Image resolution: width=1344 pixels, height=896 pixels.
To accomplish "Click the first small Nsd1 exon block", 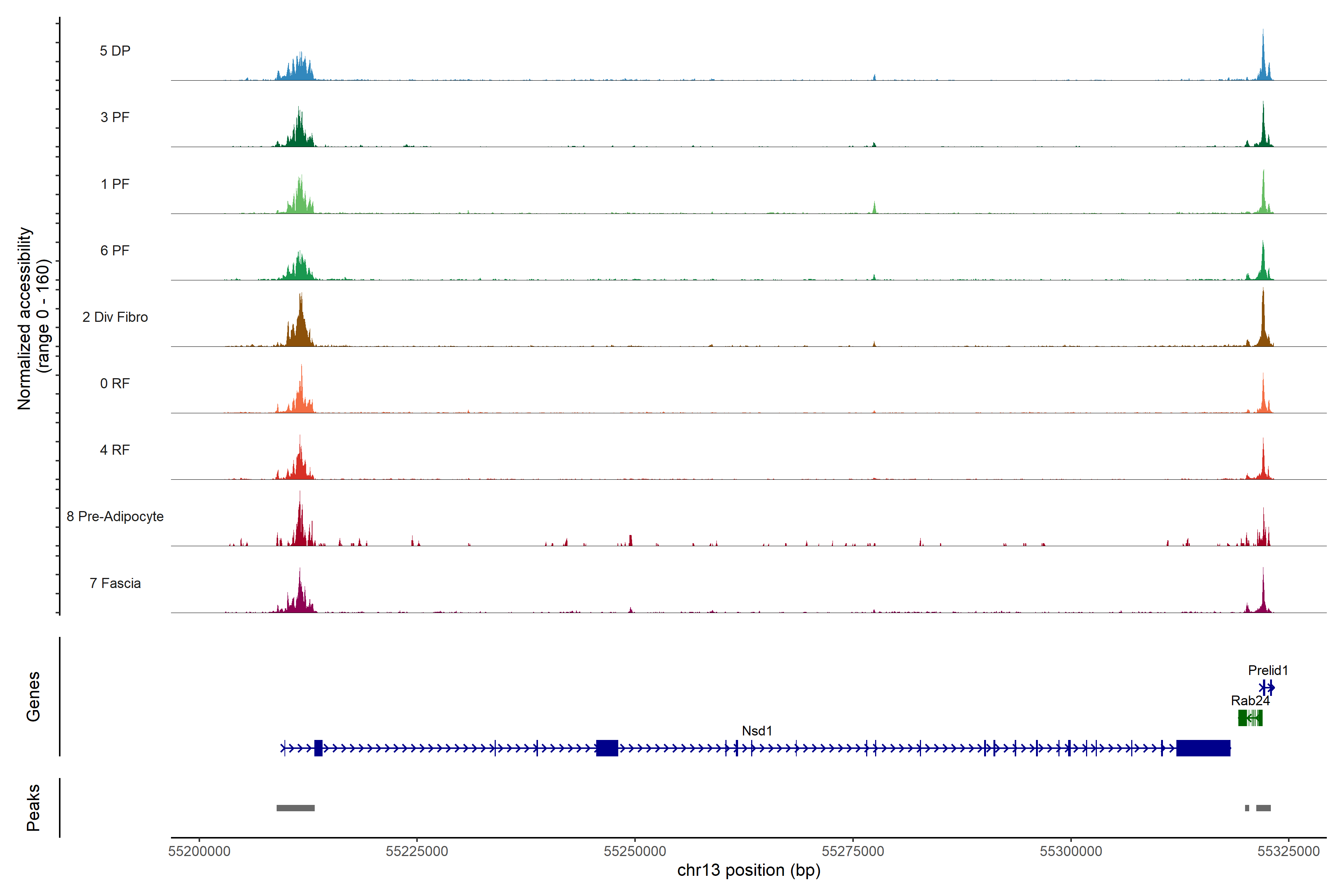I will point(318,748).
